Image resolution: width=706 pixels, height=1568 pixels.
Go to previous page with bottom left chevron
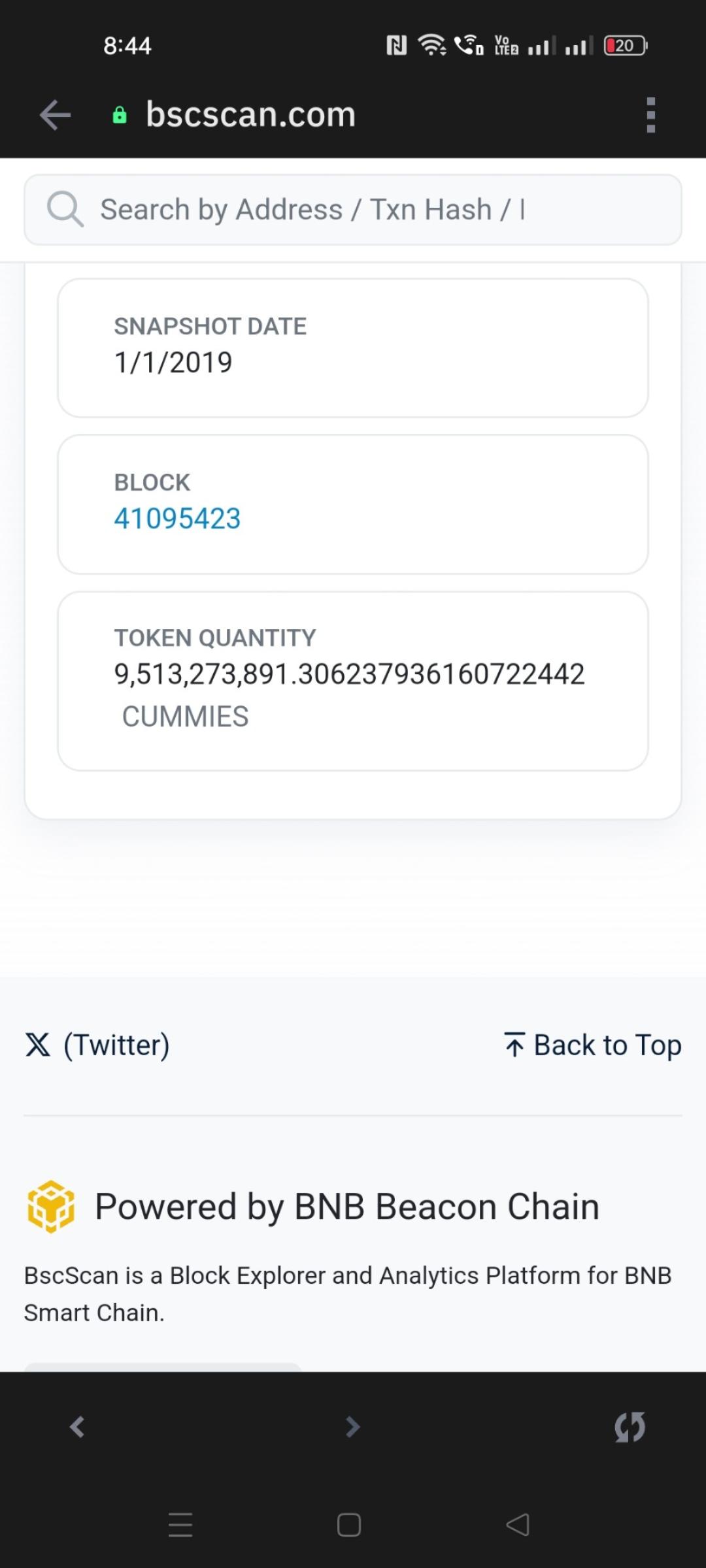(77, 1427)
